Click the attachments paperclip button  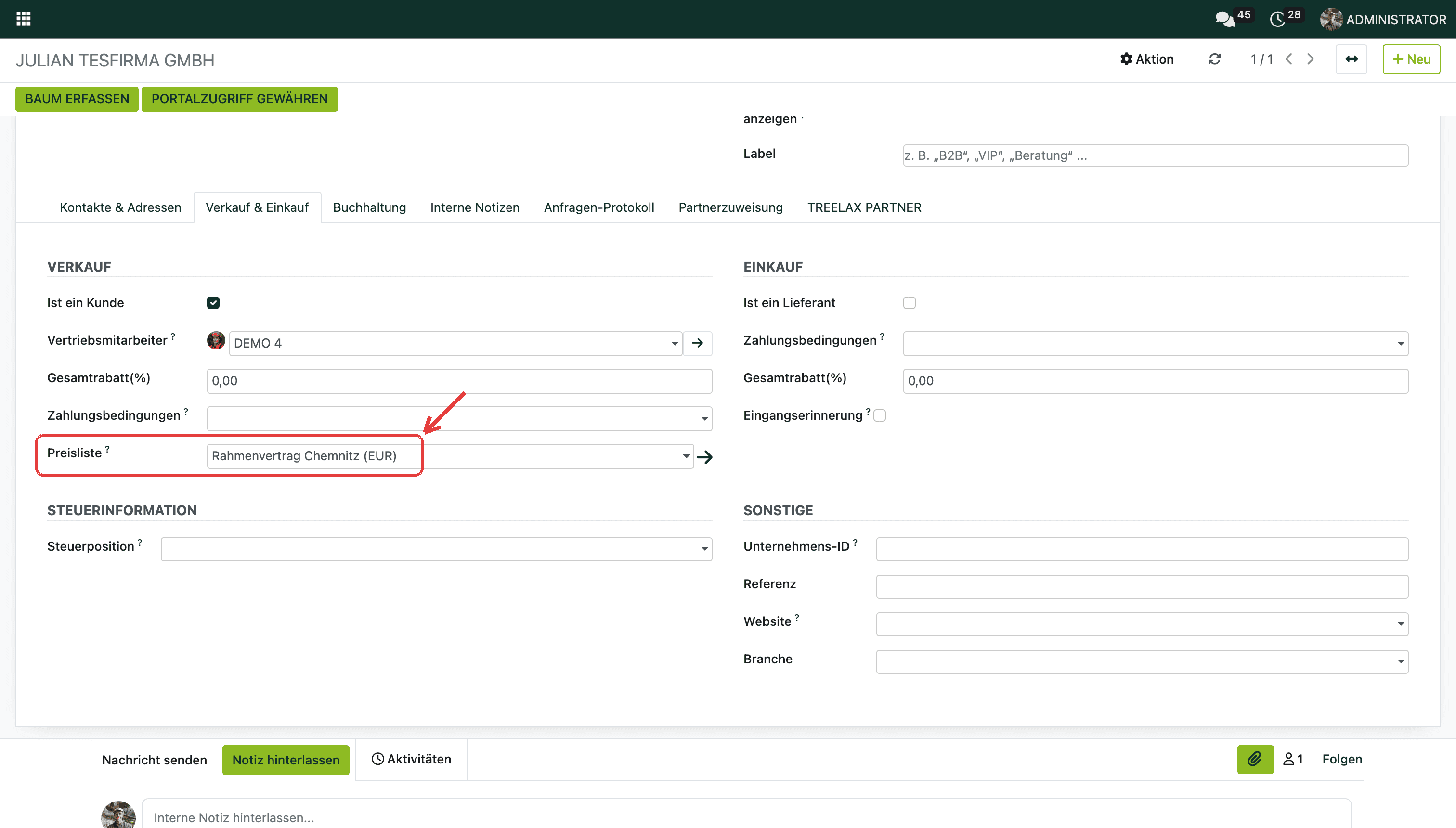1255,759
